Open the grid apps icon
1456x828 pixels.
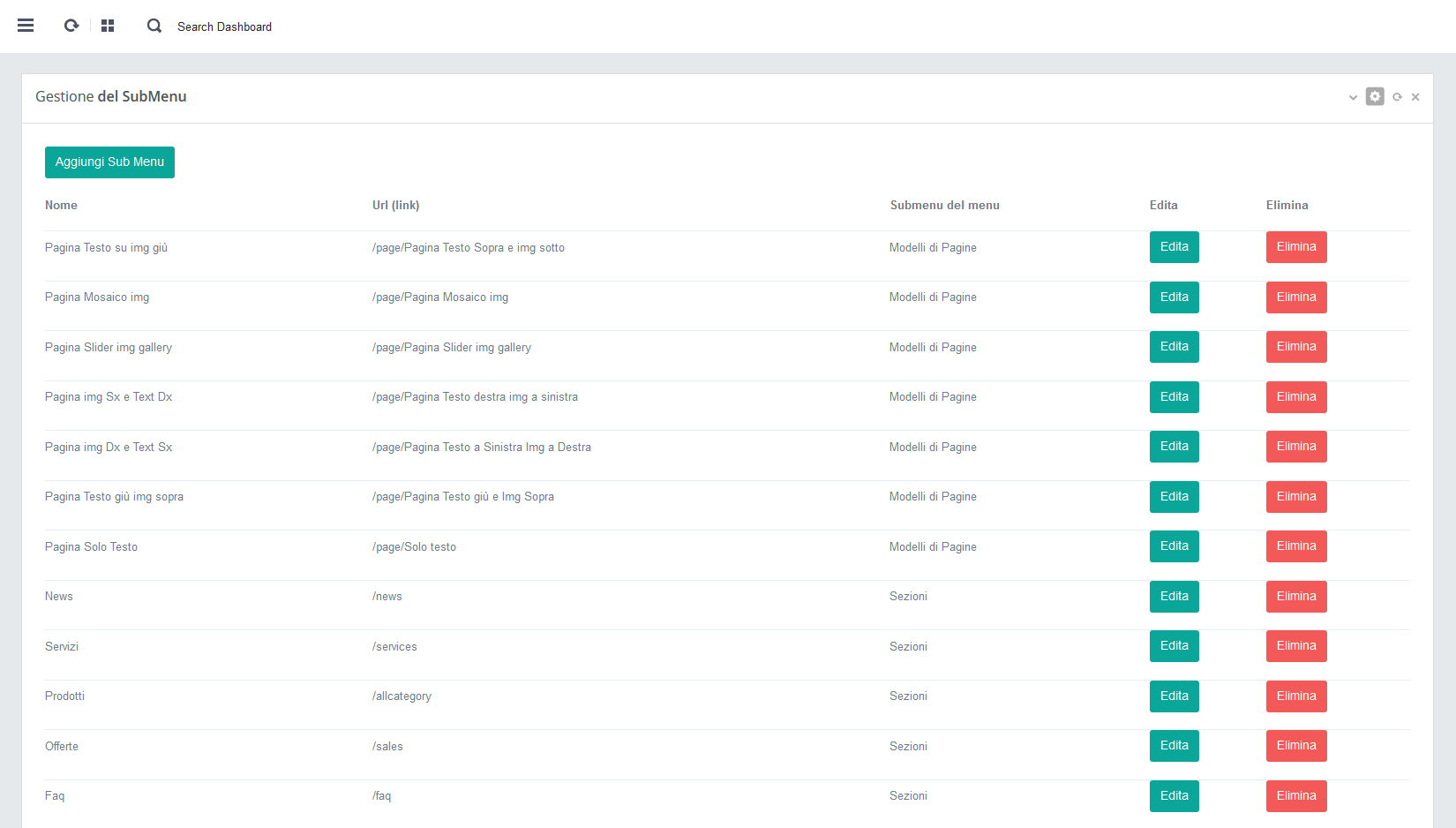[x=108, y=26]
